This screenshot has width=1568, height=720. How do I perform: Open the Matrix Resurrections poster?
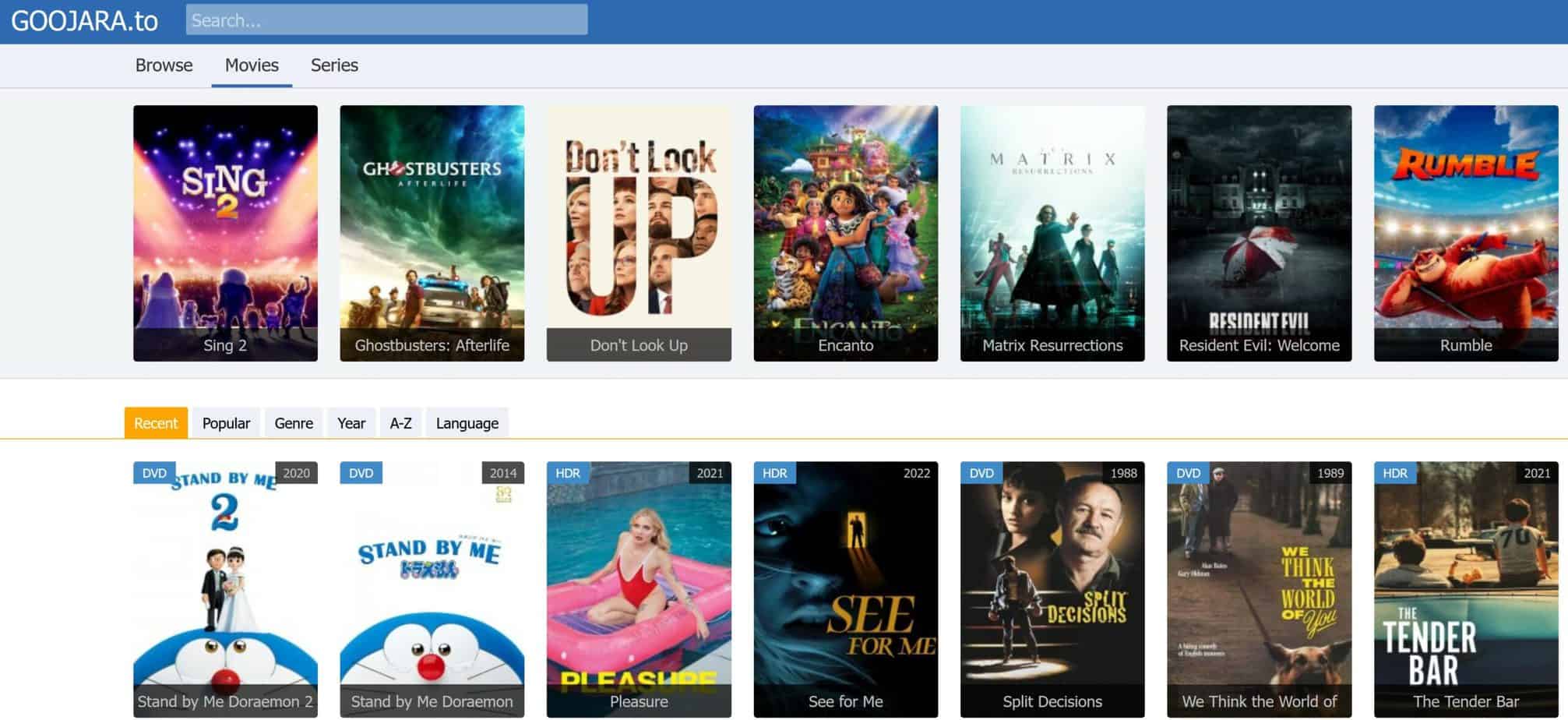point(1052,233)
